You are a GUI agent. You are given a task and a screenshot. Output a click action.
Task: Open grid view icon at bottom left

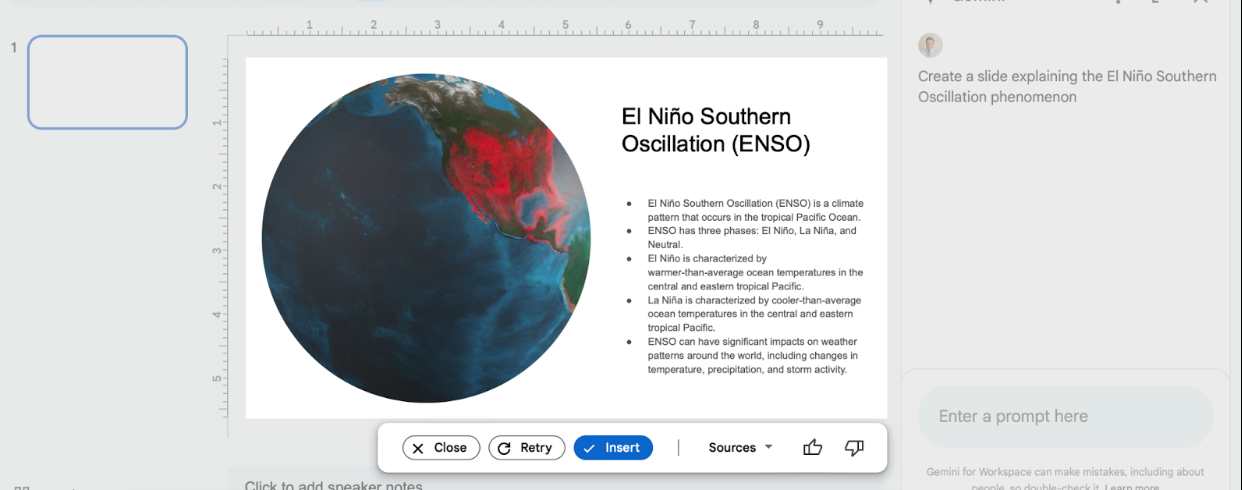click(22, 488)
